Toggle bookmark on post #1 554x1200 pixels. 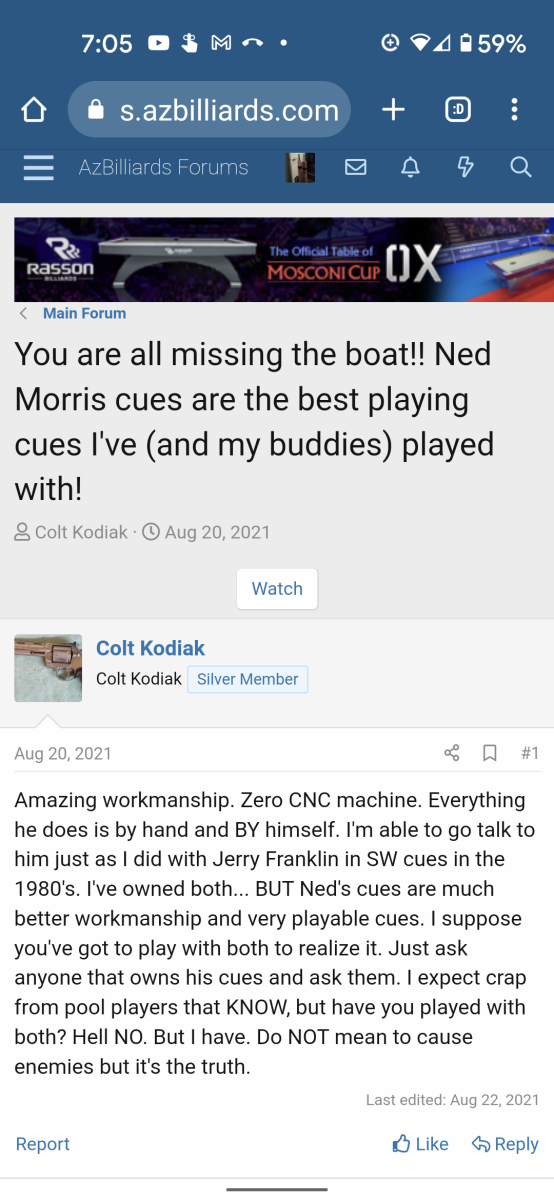coord(490,753)
